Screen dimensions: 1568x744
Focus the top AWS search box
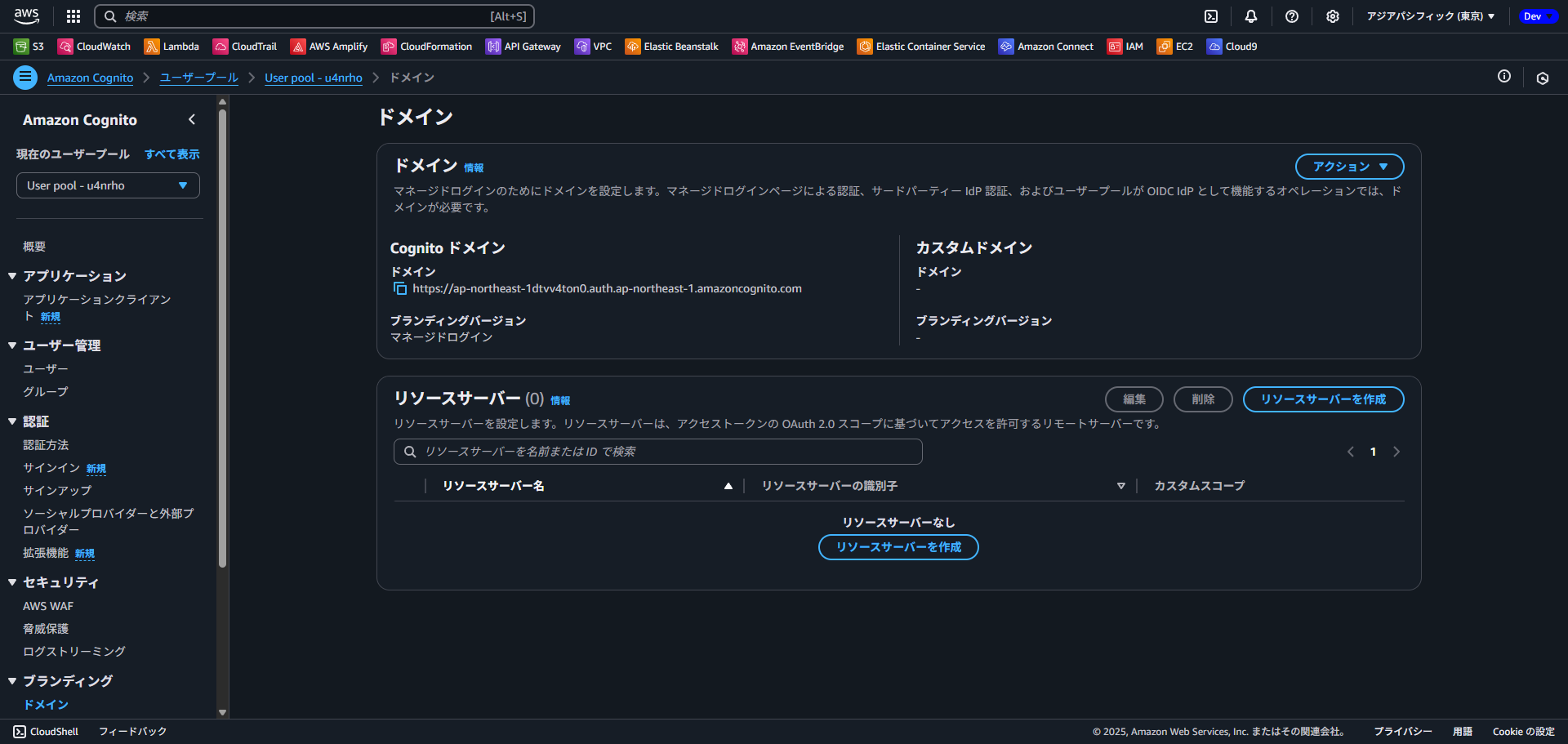tap(314, 16)
